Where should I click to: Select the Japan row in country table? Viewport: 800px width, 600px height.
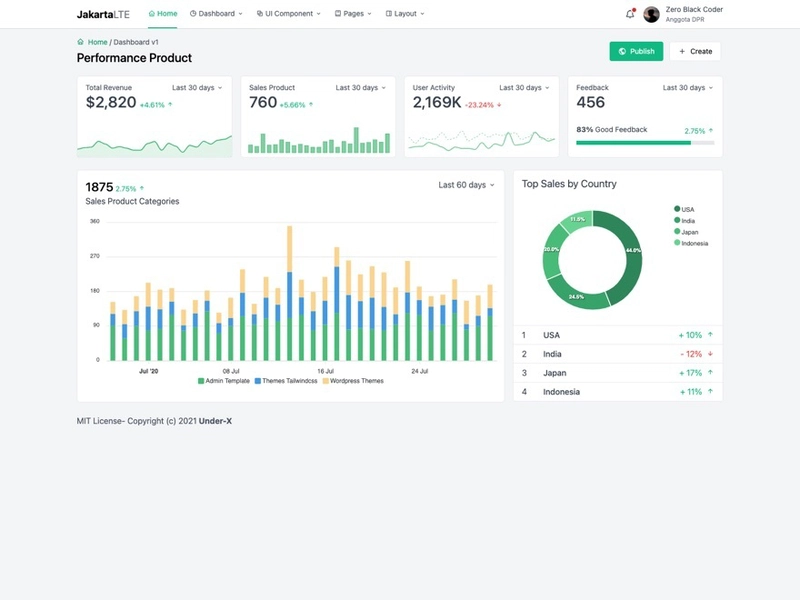(x=618, y=372)
